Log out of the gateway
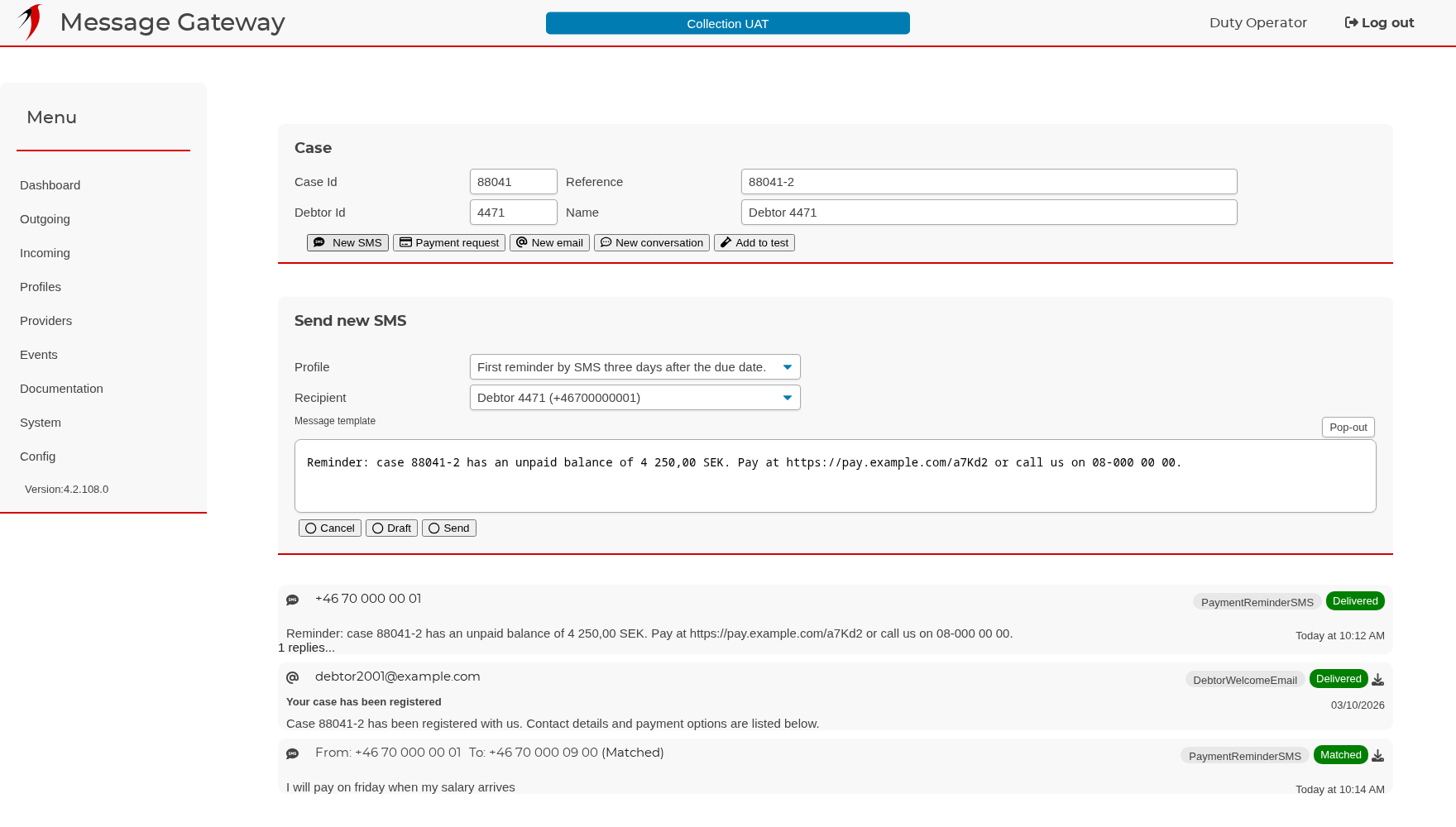 (x=1379, y=22)
